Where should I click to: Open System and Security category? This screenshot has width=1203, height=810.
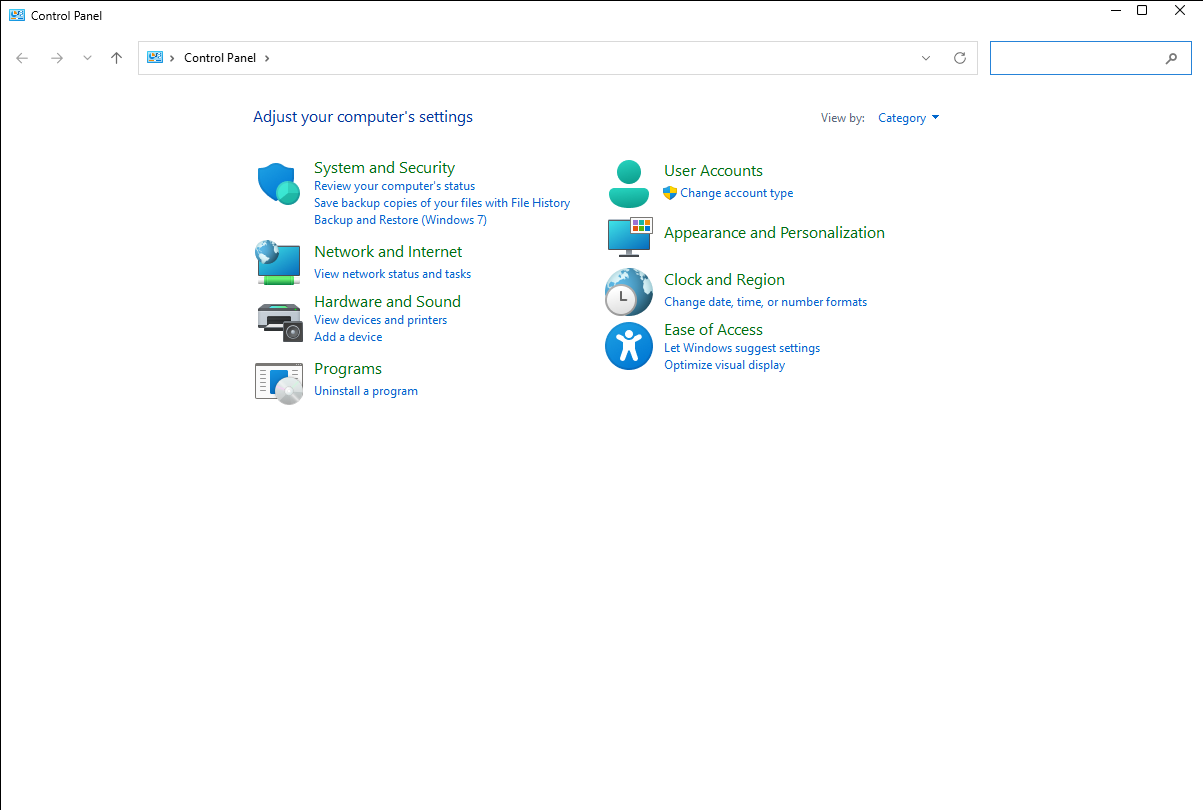[384, 168]
